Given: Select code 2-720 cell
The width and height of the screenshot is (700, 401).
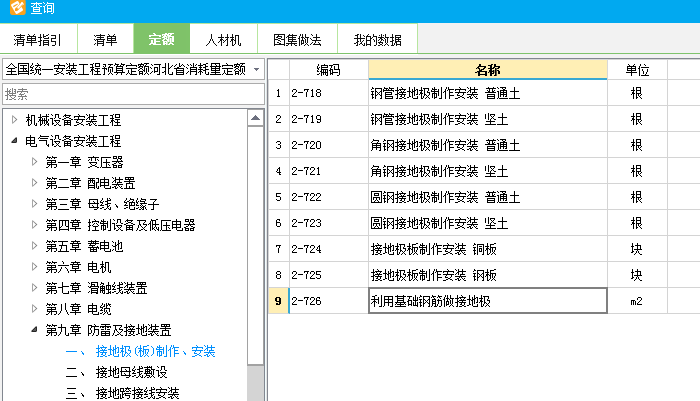Looking at the screenshot, I should pos(329,145).
